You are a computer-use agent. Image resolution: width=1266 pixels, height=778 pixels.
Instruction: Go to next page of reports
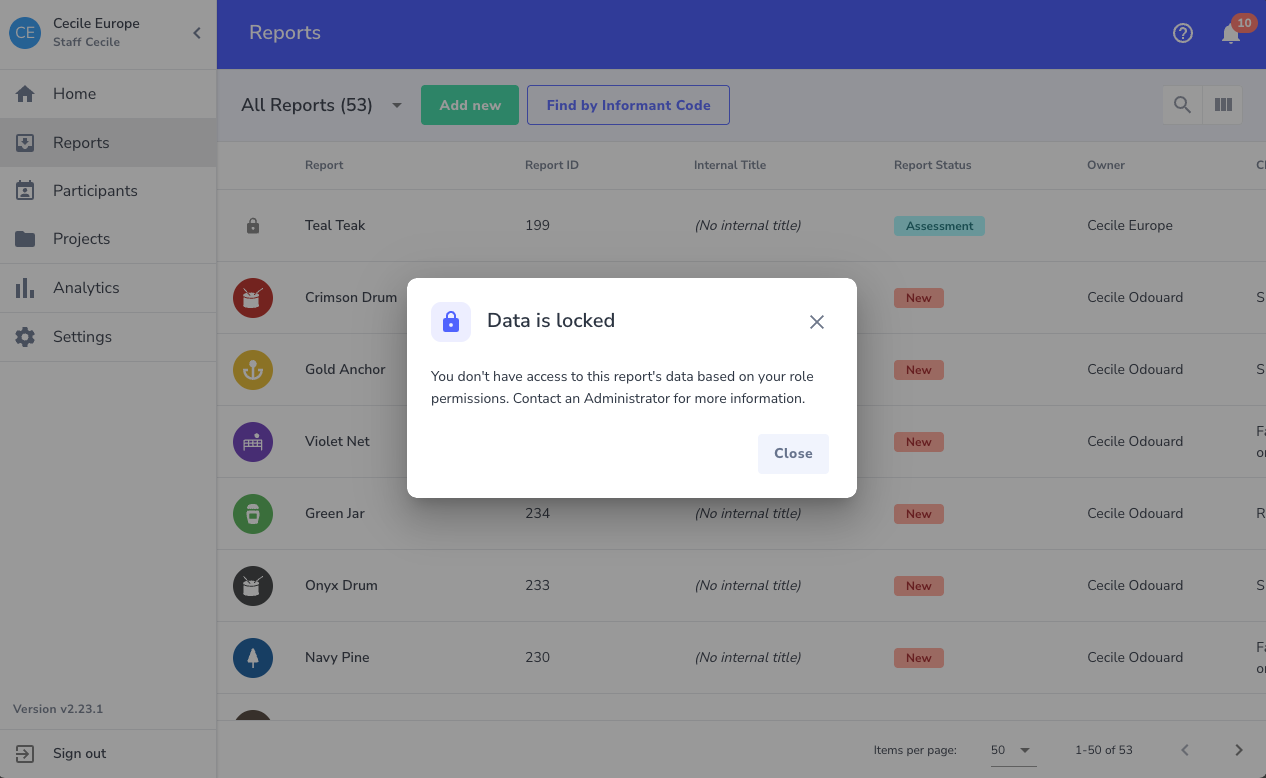click(x=1238, y=750)
